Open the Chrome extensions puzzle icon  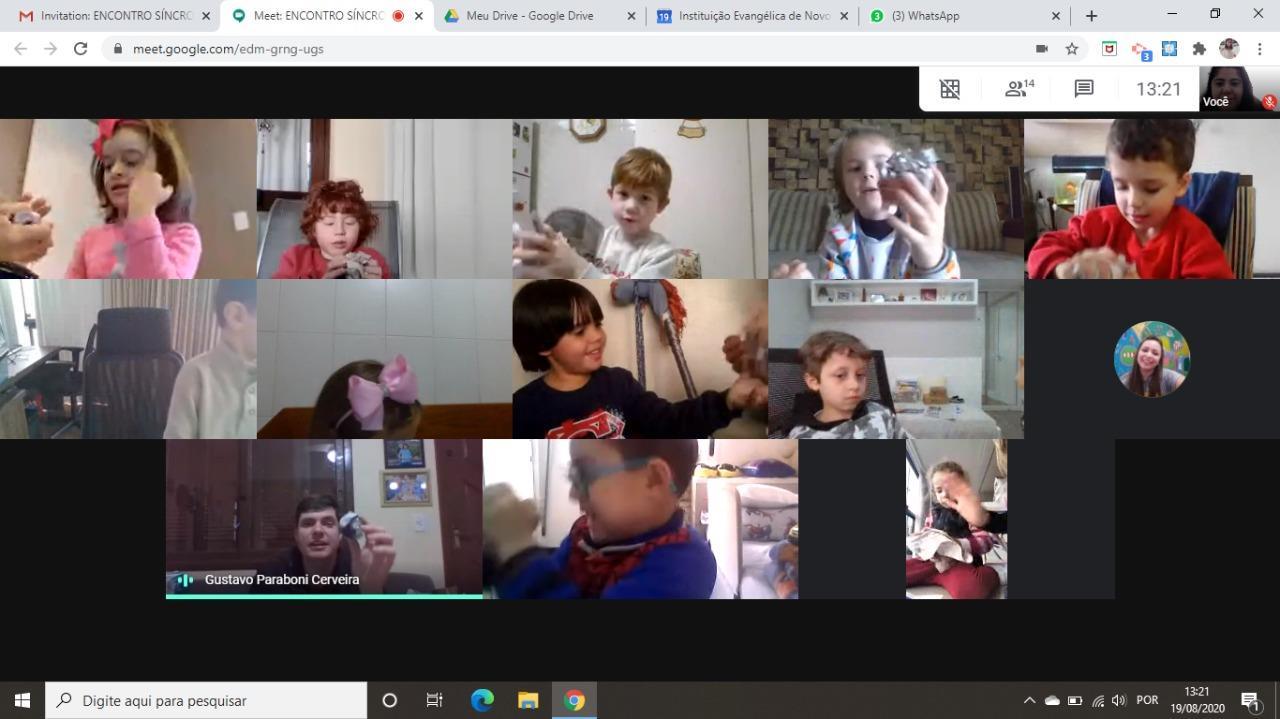tap(1200, 48)
